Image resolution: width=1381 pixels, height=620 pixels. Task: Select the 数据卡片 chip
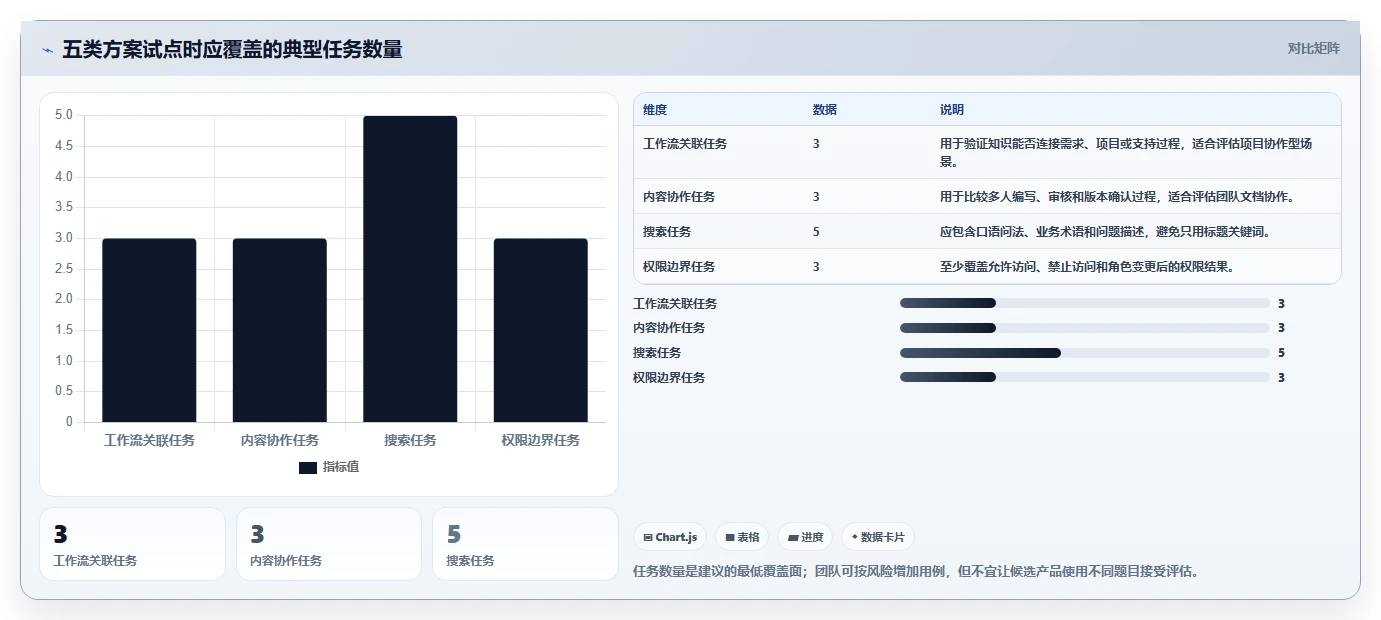[878, 537]
